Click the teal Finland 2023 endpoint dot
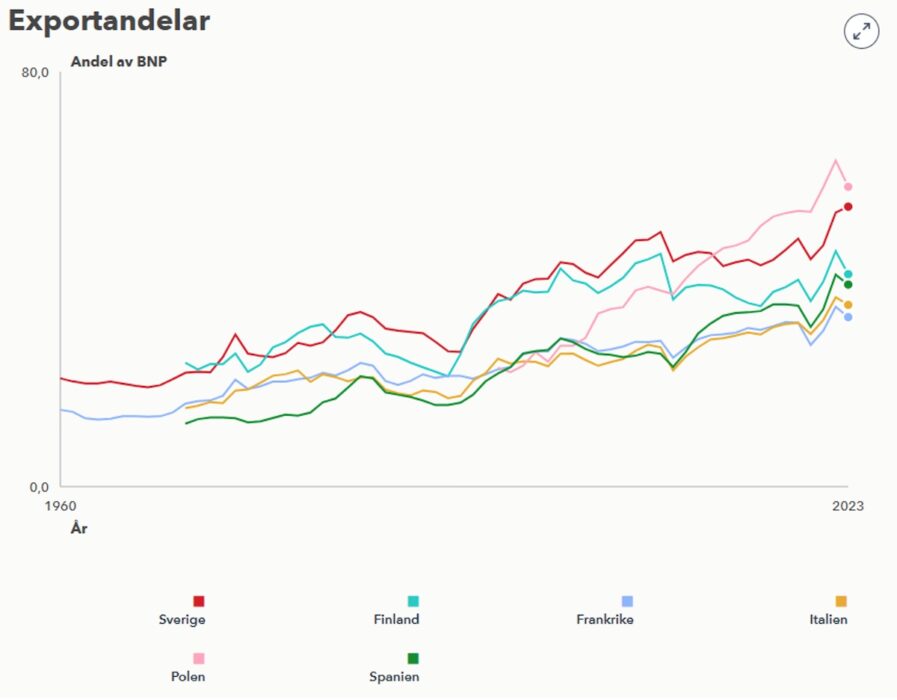 click(x=848, y=274)
